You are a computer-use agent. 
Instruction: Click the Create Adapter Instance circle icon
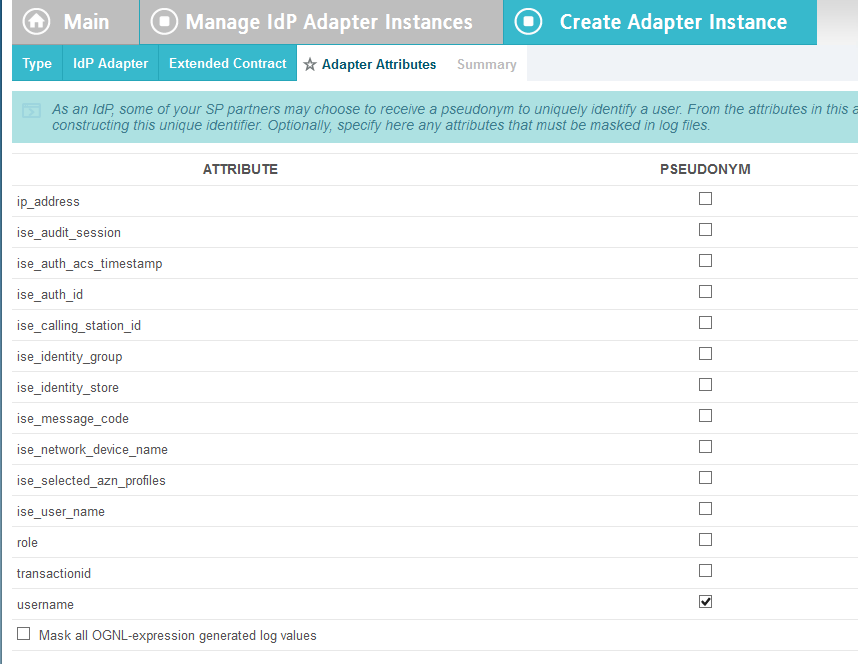[528, 22]
